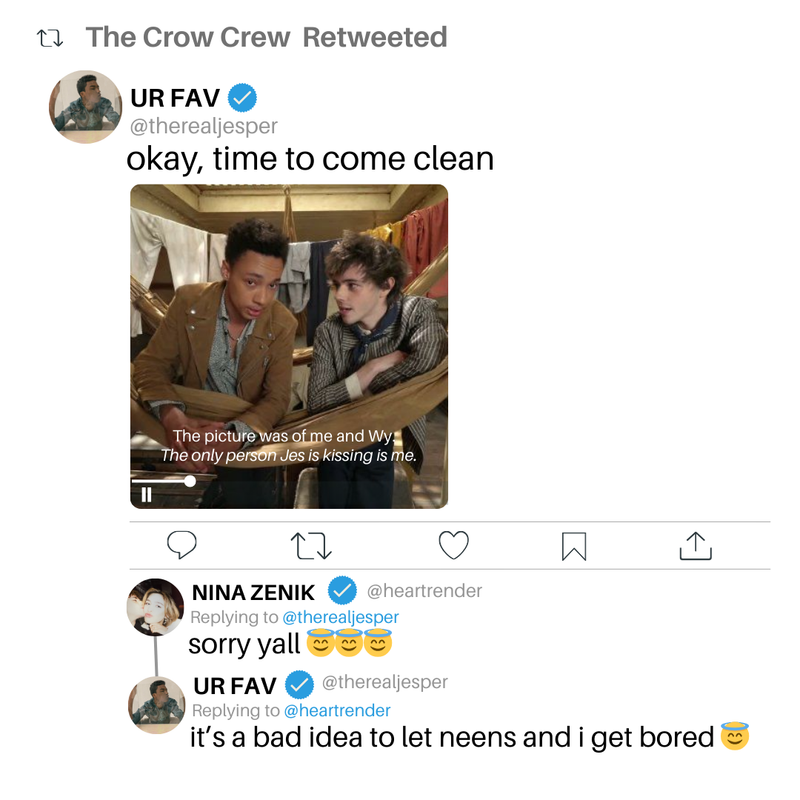Open The Crow Crew profile from retweet header
800x800 pixels.
pyautogui.click(x=188, y=37)
